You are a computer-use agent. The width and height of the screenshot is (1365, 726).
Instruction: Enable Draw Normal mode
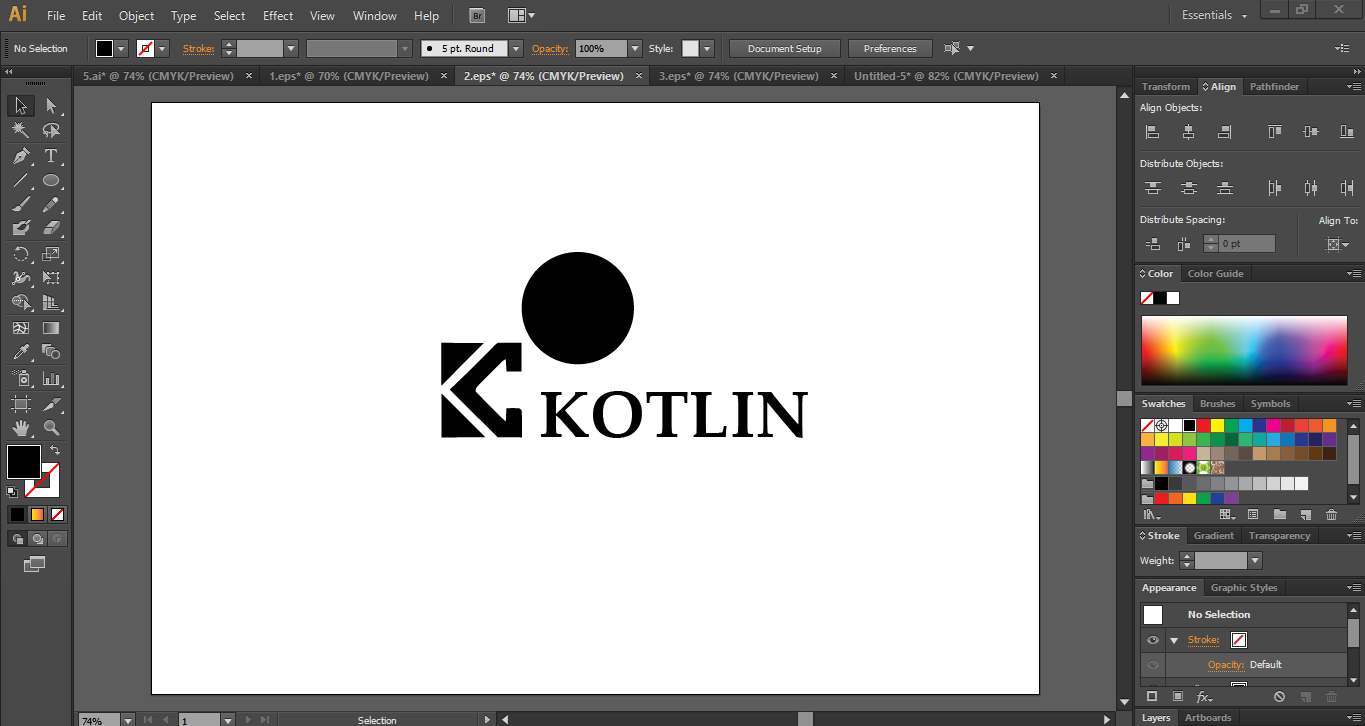click(17, 539)
